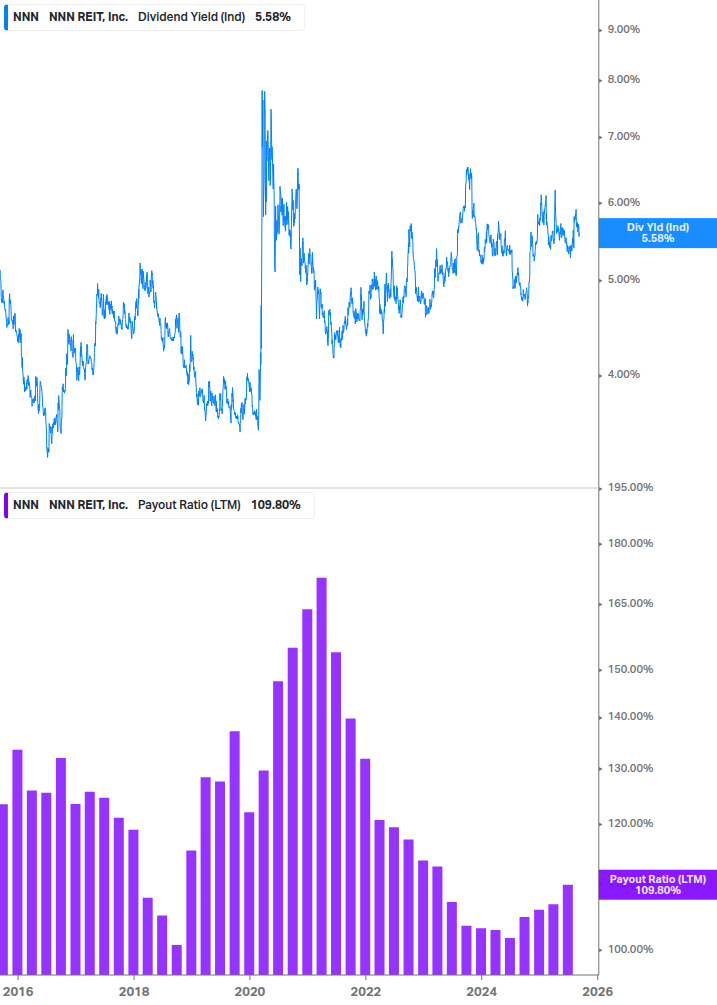This screenshot has width=717, height=1005.
Task: Click the 2020 label on the time axis
Action: (x=250, y=992)
